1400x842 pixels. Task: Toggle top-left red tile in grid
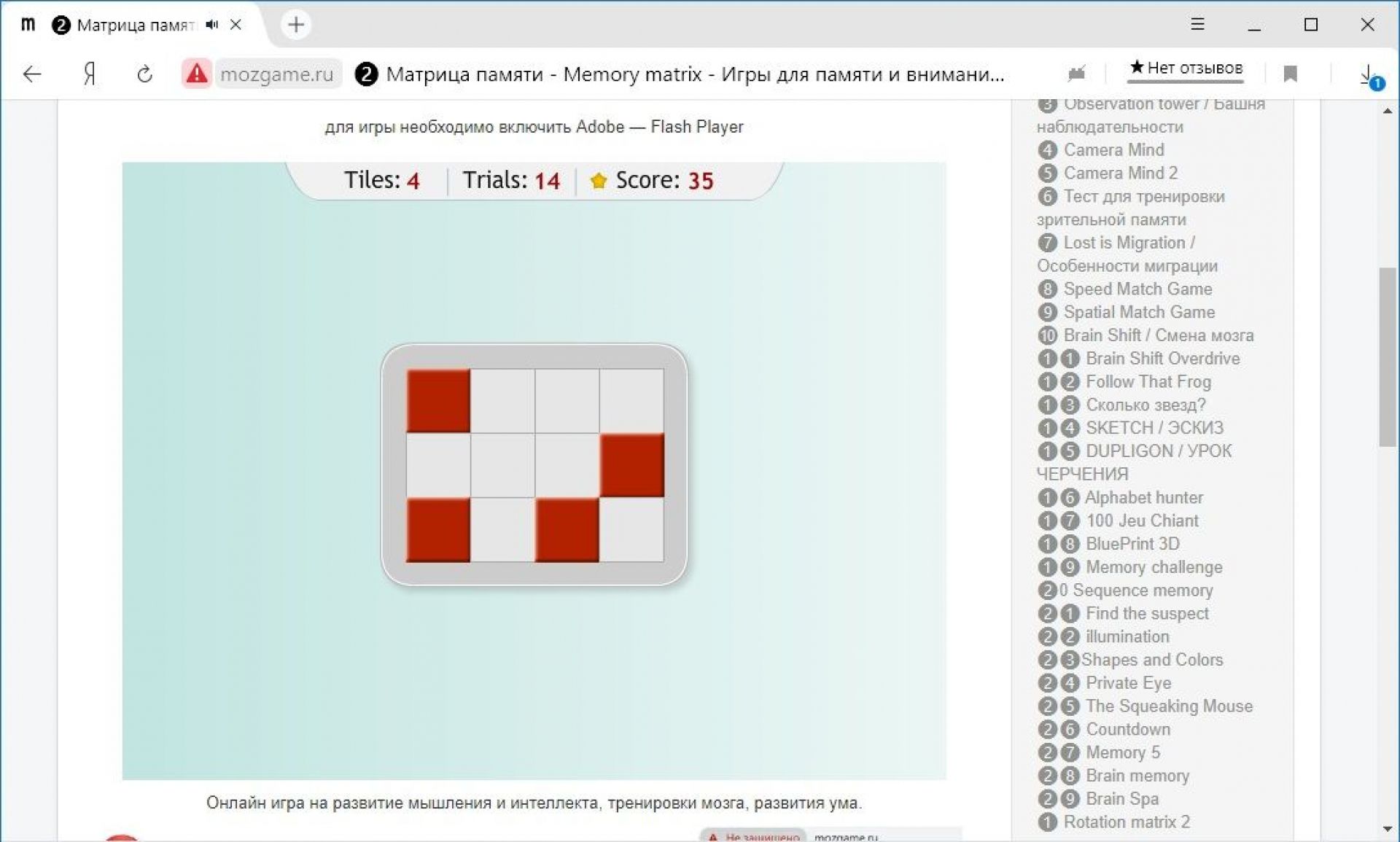[438, 400]
